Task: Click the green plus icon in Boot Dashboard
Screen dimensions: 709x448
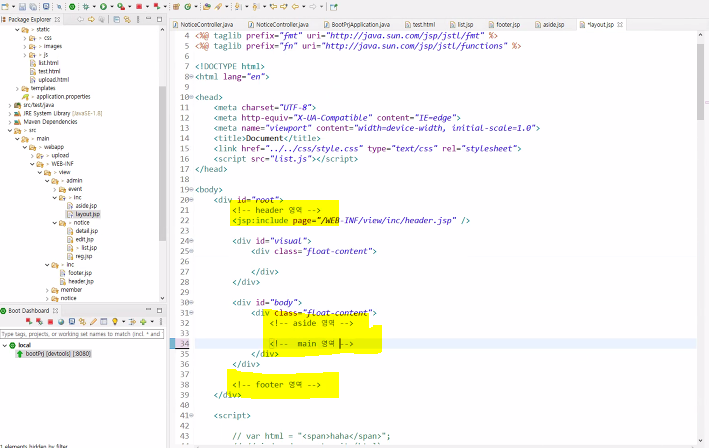Action: (143, 321)
